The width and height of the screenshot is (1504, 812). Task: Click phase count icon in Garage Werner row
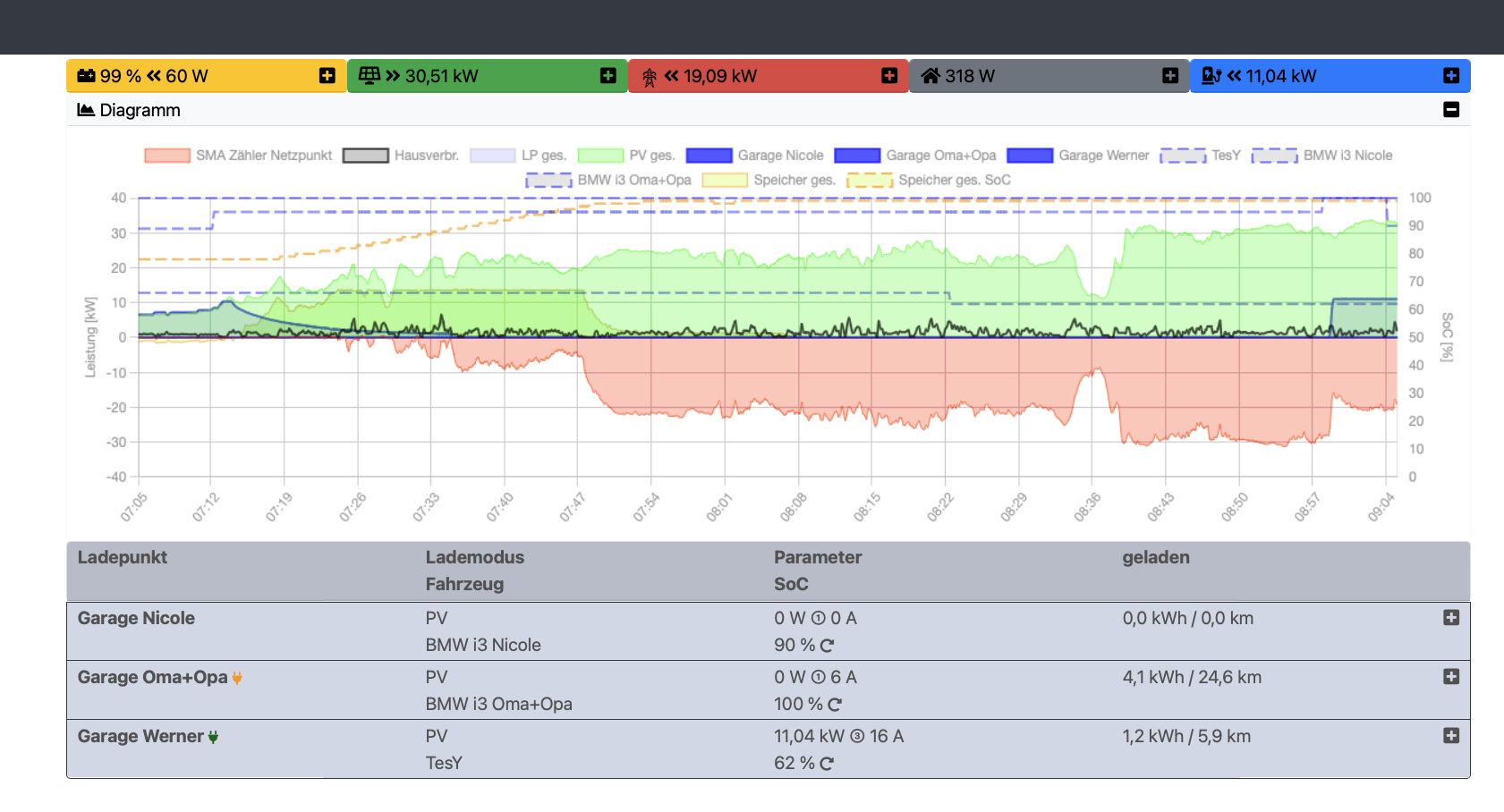point(857,736)
